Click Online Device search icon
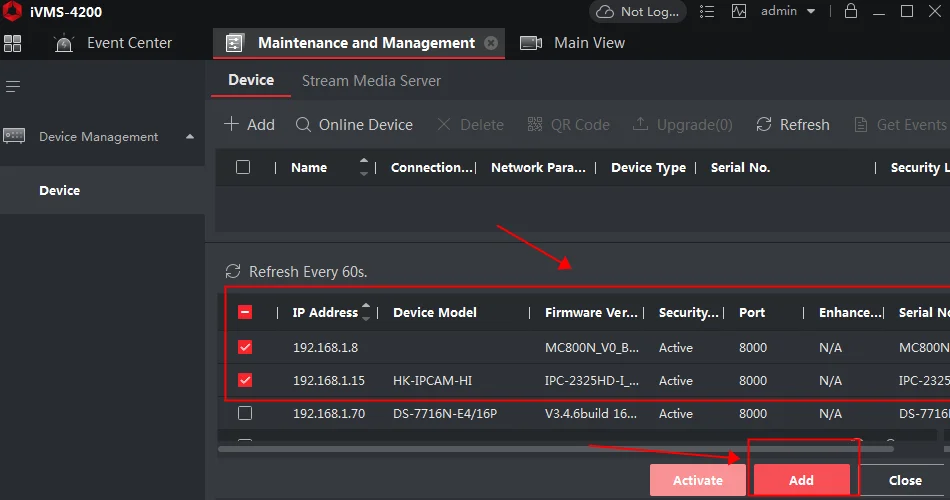 click(x=304, y=125)
